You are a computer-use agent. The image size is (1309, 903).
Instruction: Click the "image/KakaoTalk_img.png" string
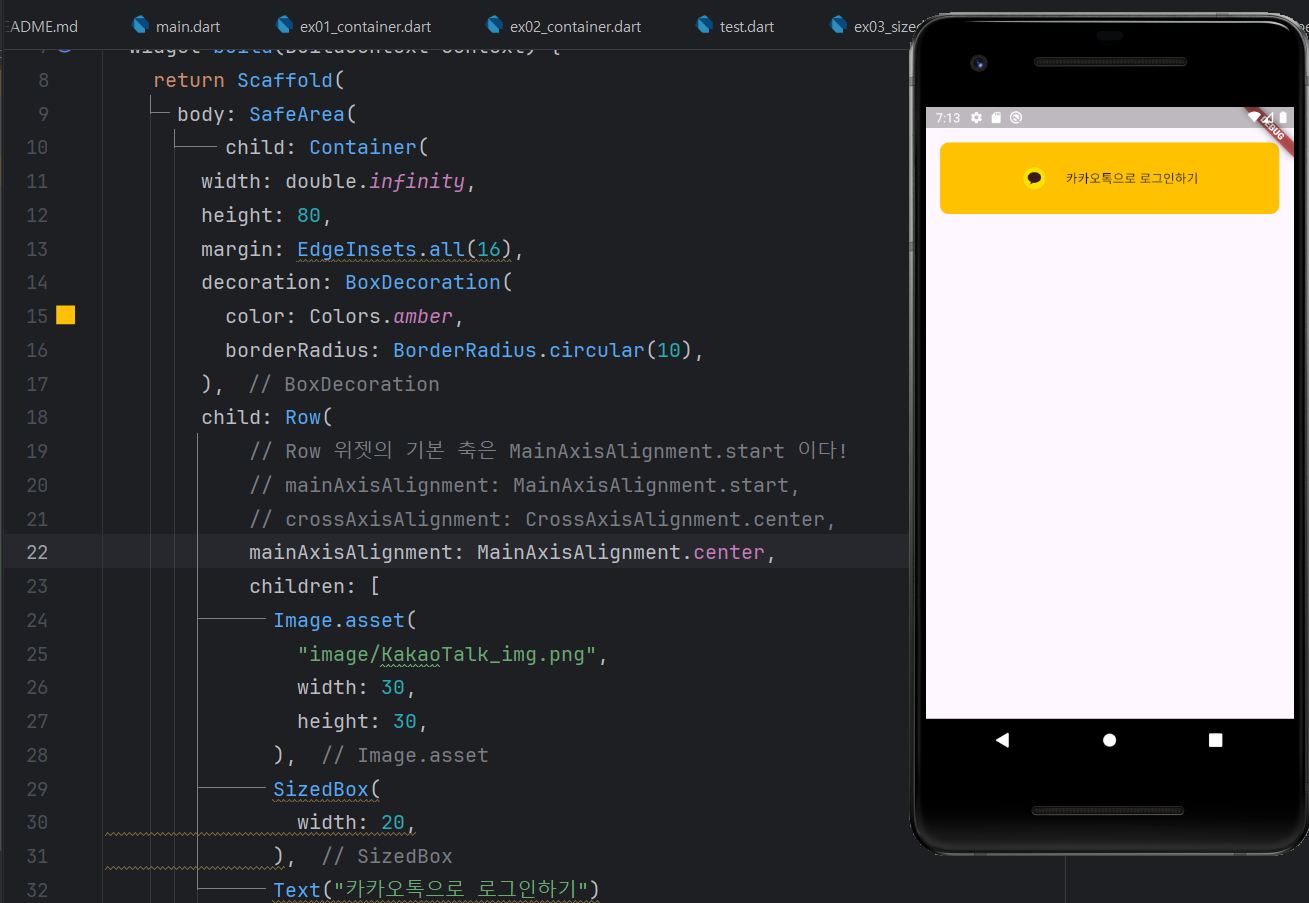click(447, 654)
